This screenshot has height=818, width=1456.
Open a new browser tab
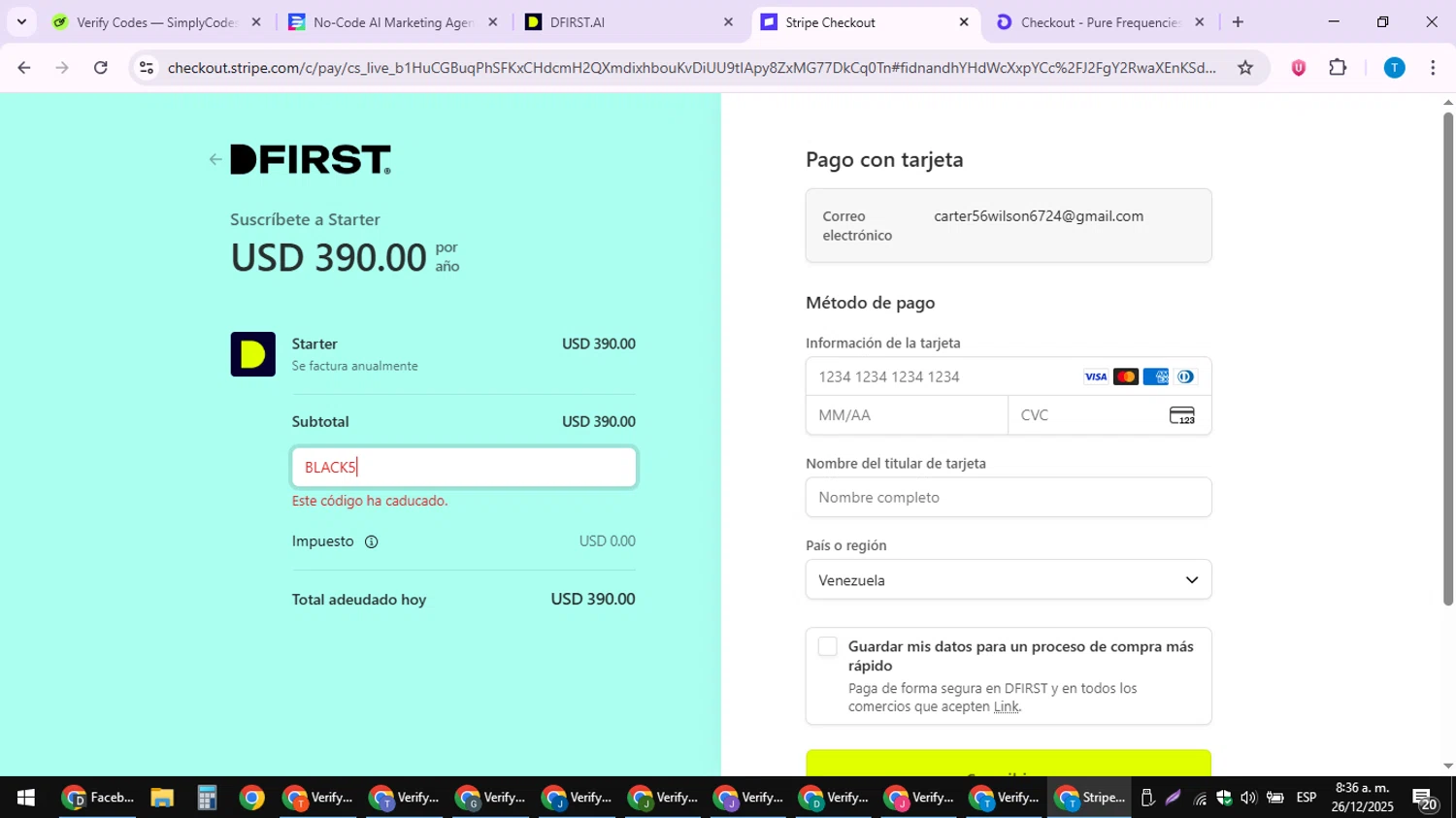(x=1238, y=21)
